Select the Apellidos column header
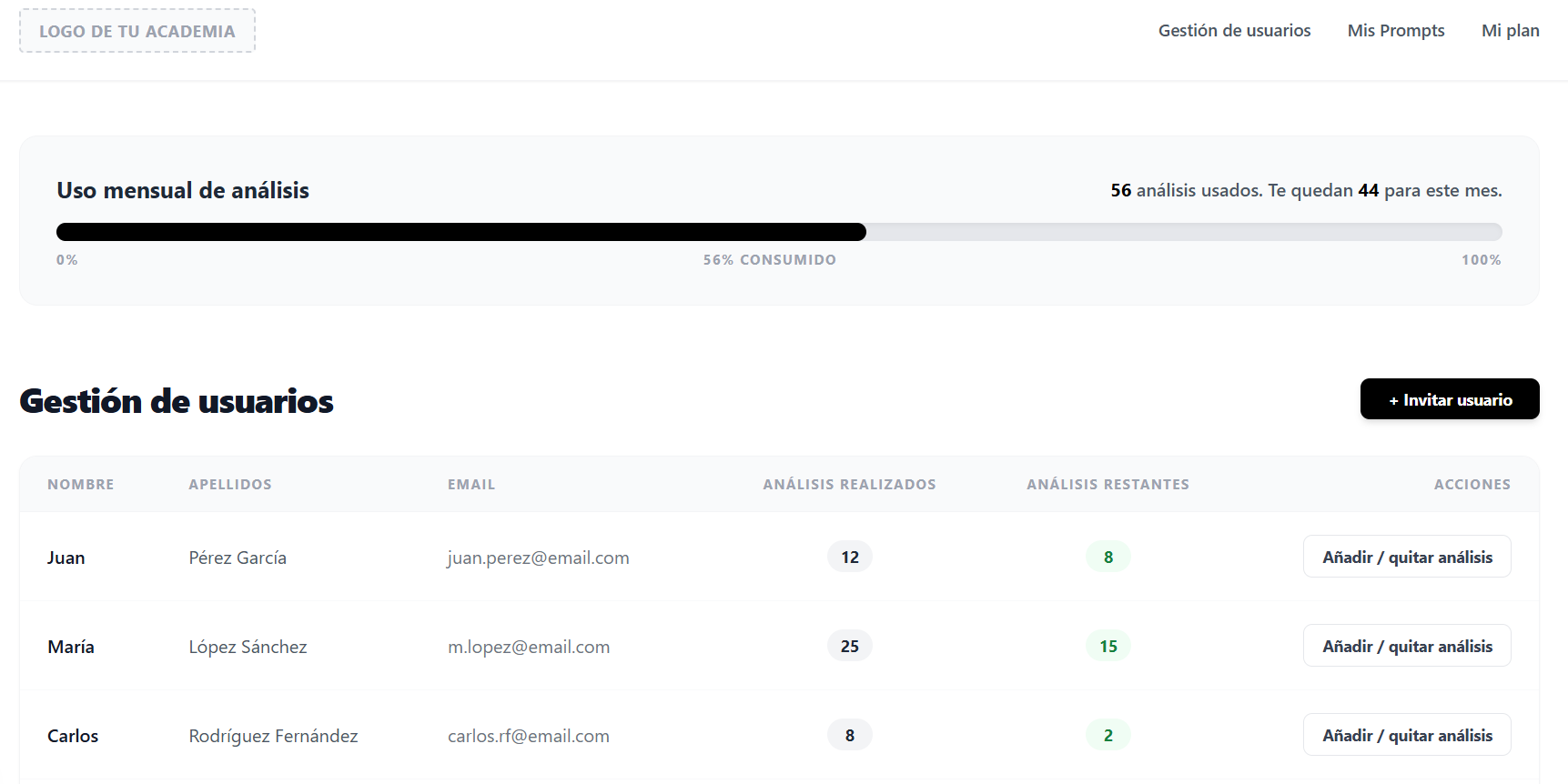The image size is (1568, 784). [x=230, y=485]
